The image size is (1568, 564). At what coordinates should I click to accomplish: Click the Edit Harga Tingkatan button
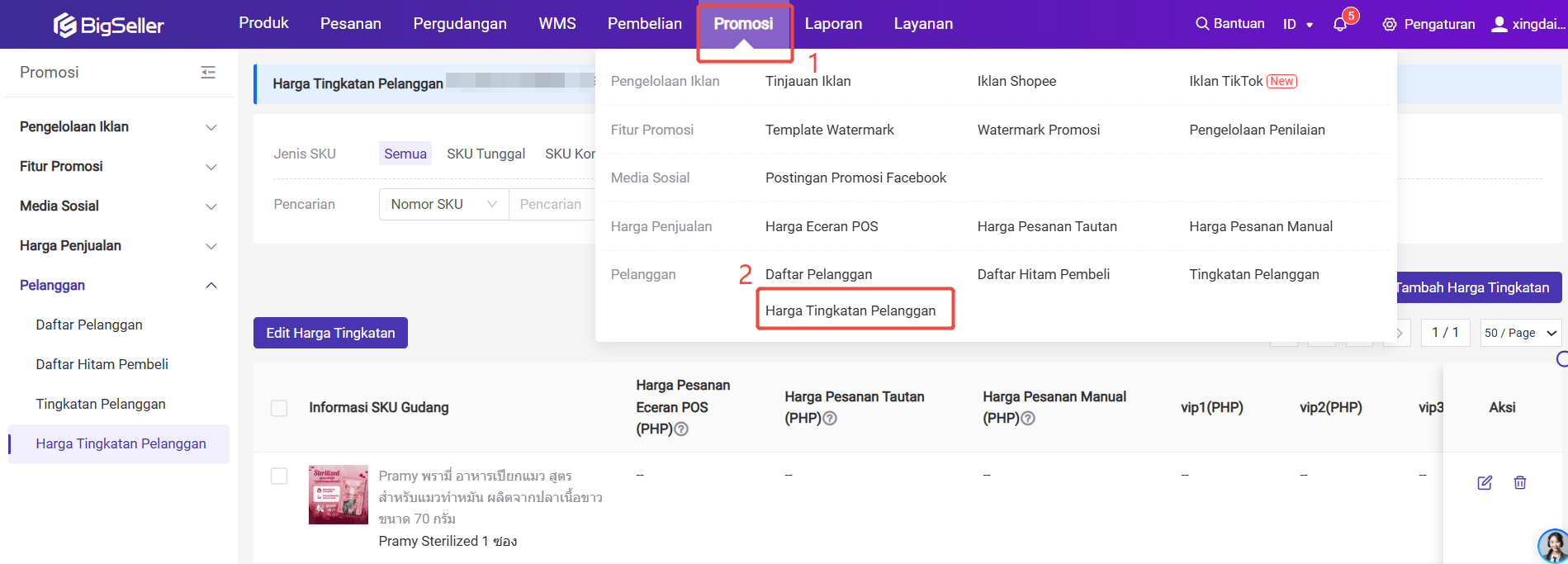pyautogui.click(x=330, y=333)
